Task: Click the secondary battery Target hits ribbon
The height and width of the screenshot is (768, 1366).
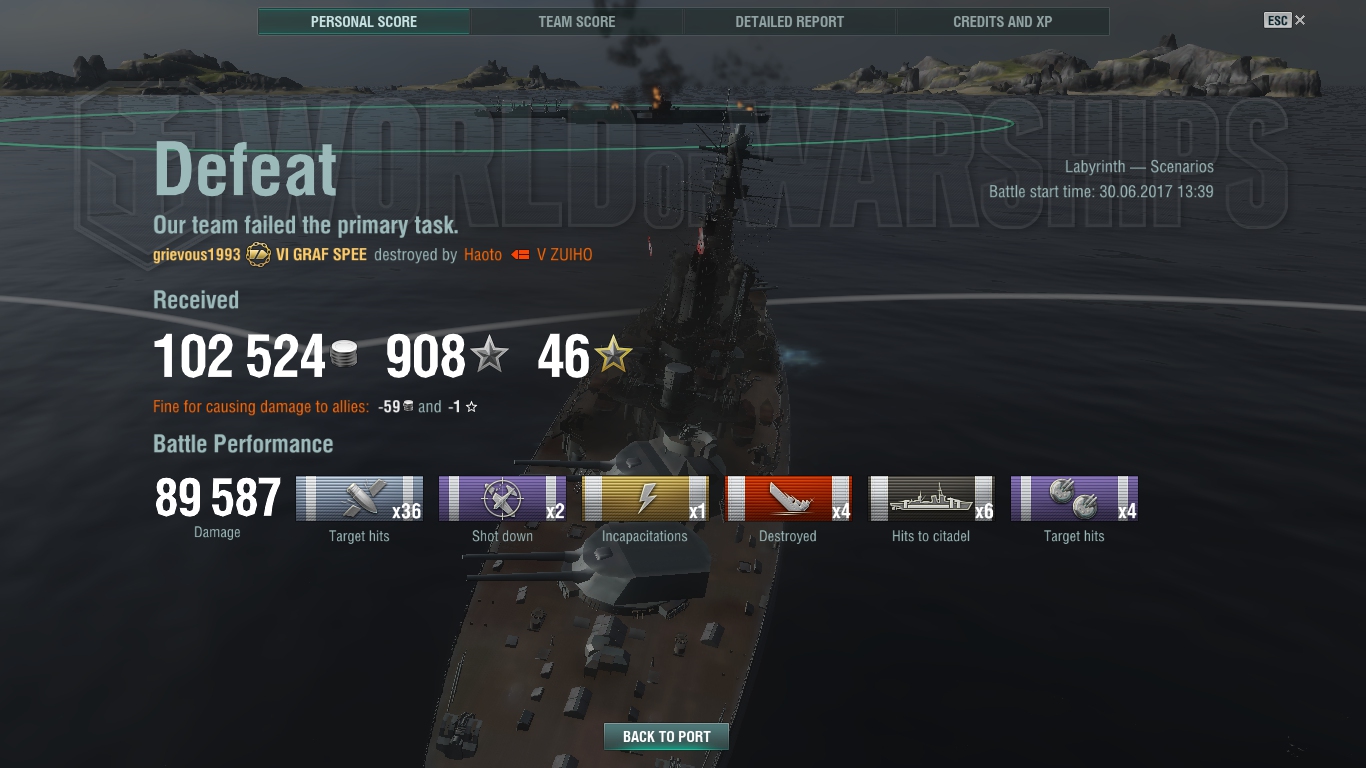Action: coord(1074,498)
